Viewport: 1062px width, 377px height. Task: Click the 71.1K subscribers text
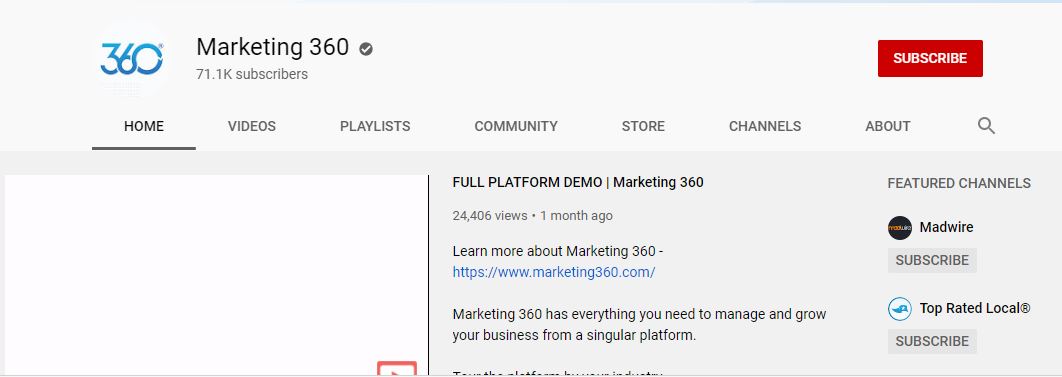tap(252, 74)
